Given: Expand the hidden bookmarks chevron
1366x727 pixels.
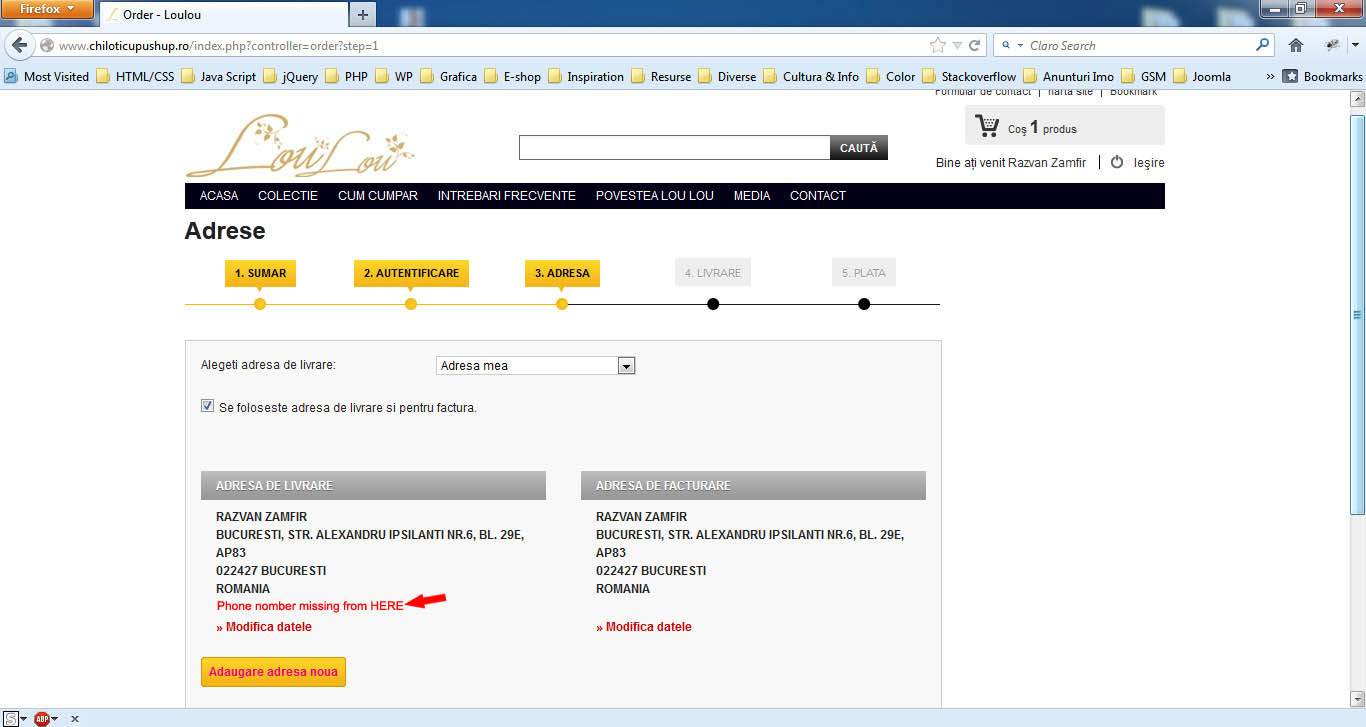Looking at the screenshot, I should [1270, 76].
